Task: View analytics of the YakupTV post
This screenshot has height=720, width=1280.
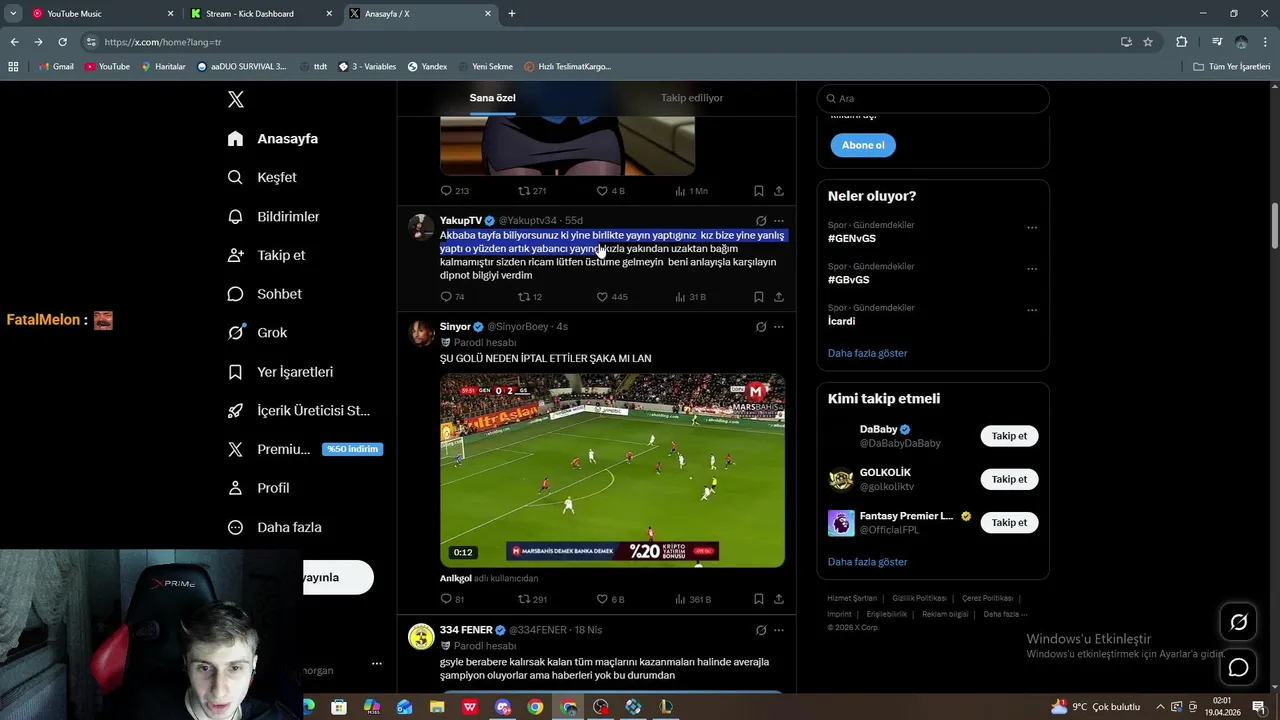Action: click(x=680, y=297)
